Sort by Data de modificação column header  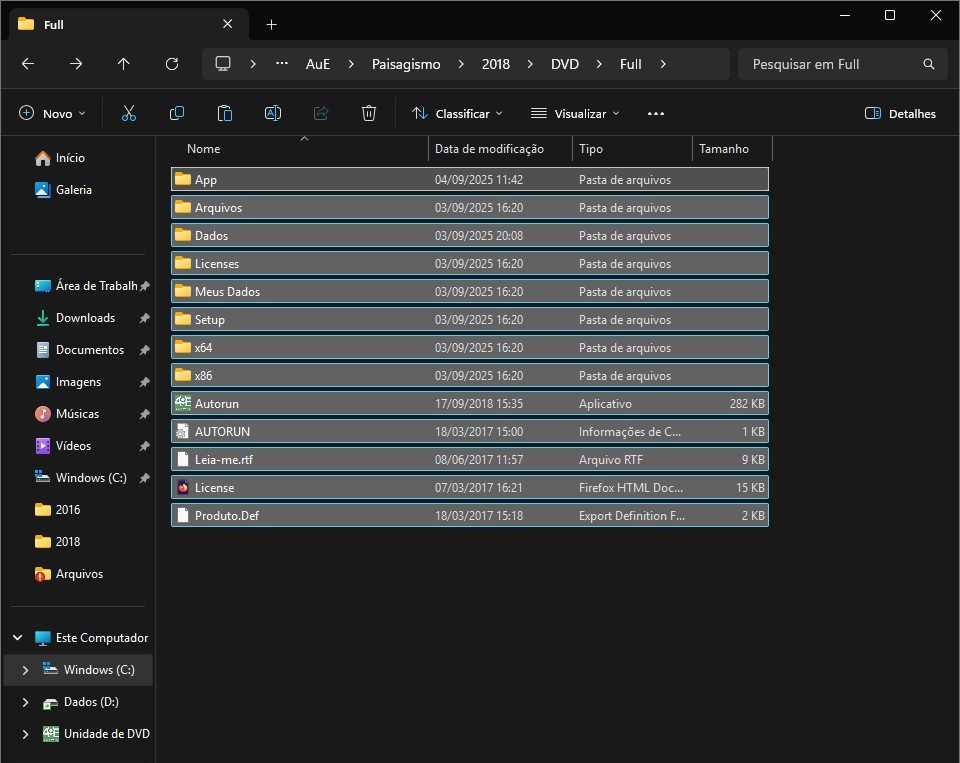pos(489,149)
